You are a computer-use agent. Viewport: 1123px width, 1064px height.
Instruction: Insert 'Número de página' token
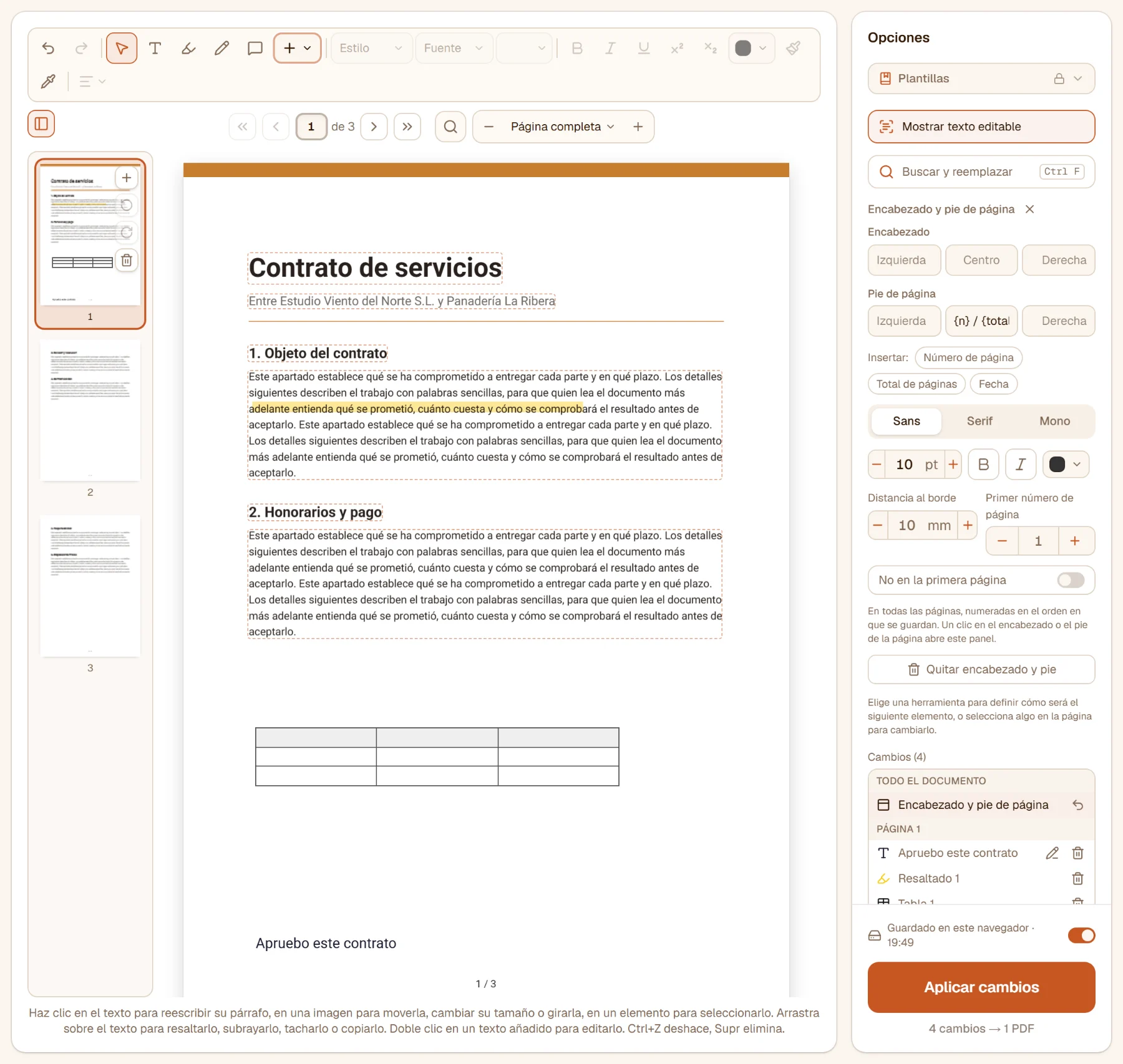coord(968,357)
